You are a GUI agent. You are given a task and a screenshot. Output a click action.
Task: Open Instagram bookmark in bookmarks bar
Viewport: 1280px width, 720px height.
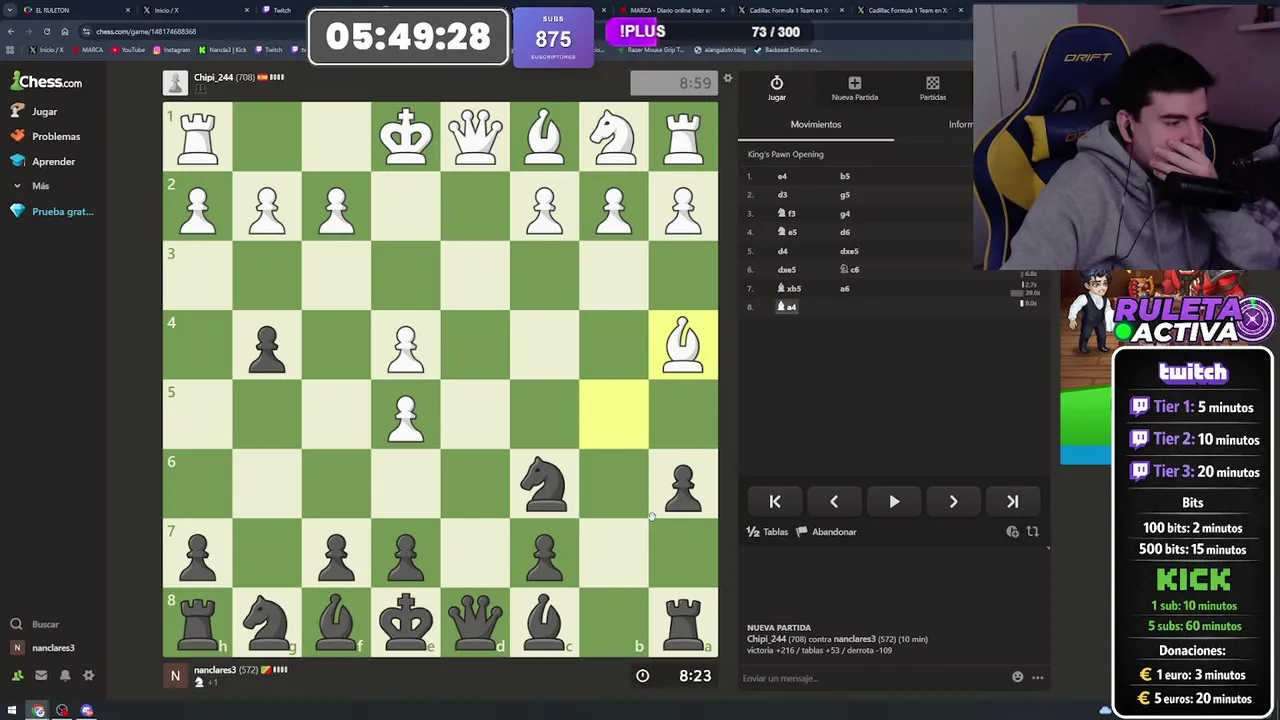[172, 50]
